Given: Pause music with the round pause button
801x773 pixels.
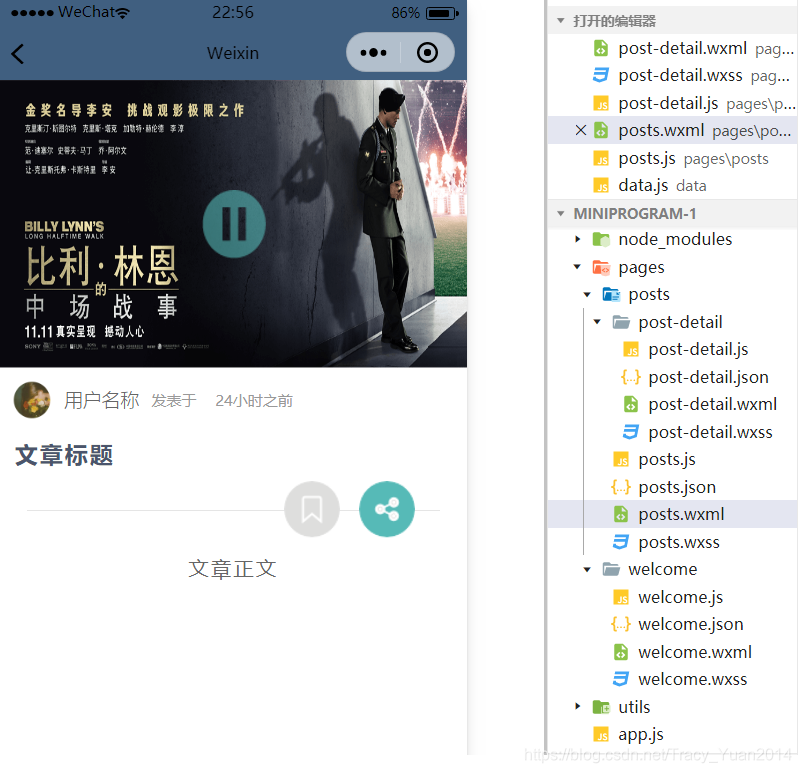Looking at the screenshot, I should pos(234,224).
